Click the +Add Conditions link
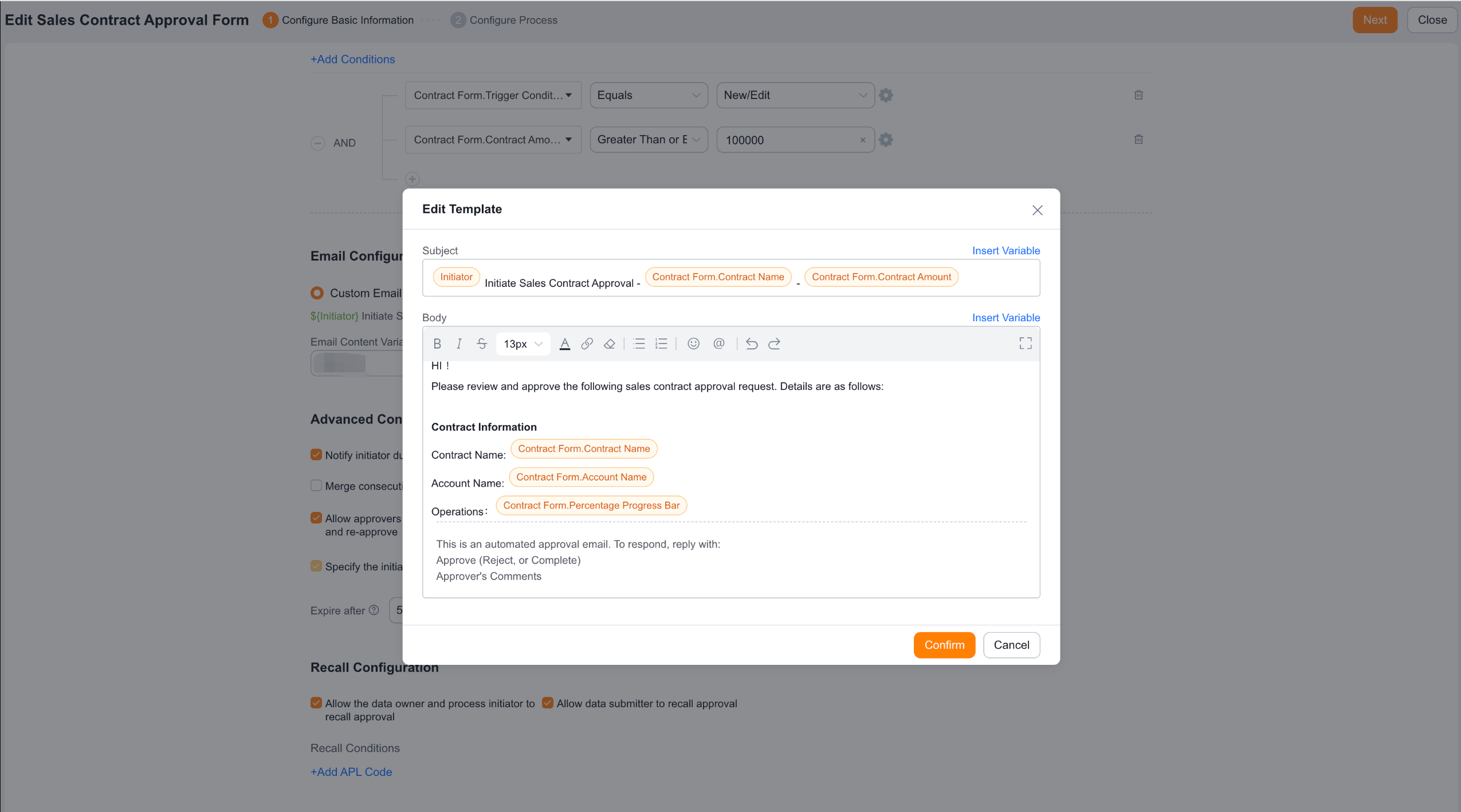The height and width of the screenshot is (812, 1461). pyautogui.click(x=352, y=60)
